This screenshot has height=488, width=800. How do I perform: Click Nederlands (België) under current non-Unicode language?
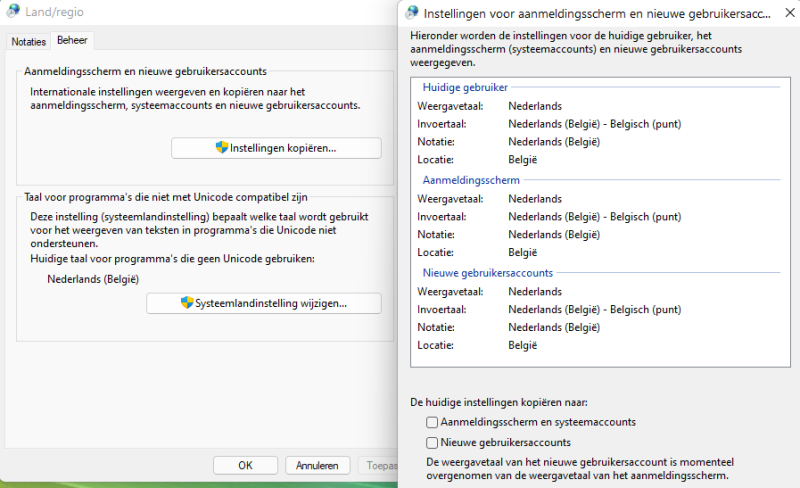[x=93, y=279]
